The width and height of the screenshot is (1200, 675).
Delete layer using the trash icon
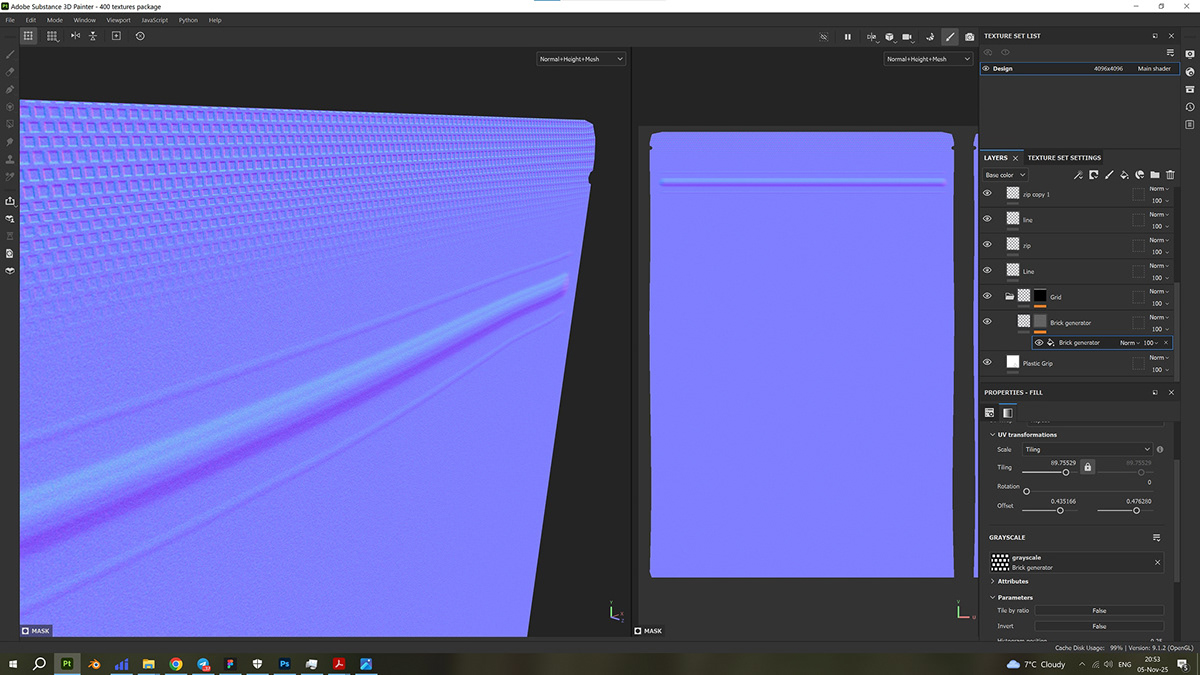pyautogui.click(x=1170, y=175)
